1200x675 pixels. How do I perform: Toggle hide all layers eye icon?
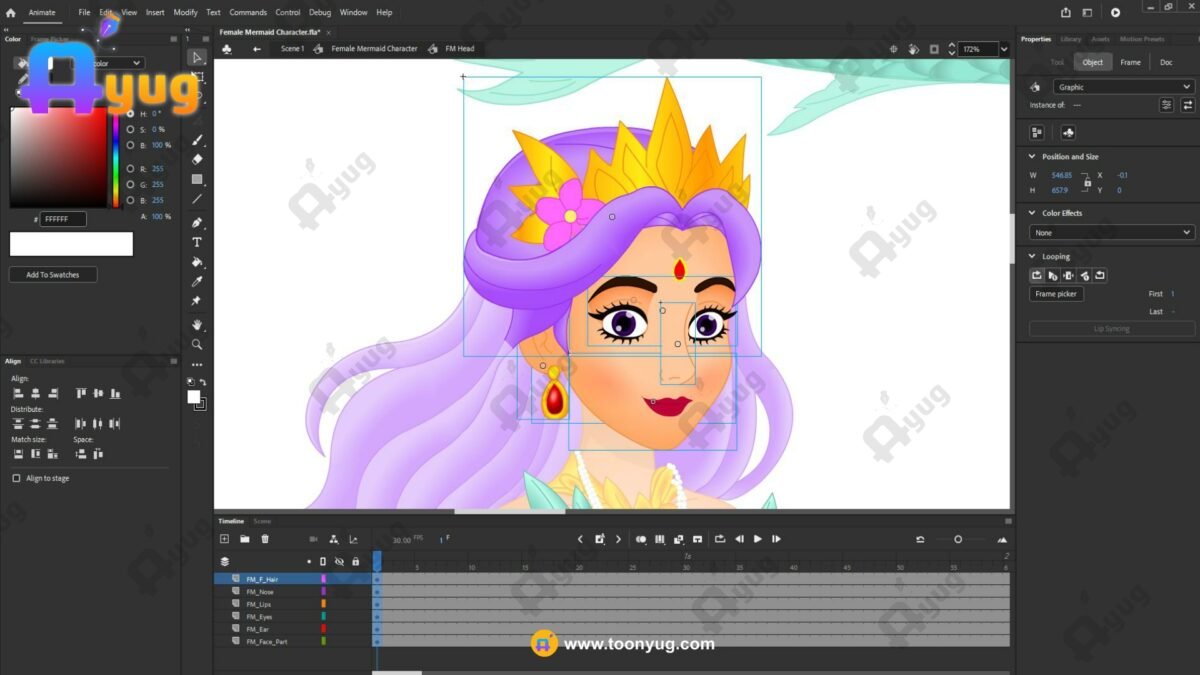pos(339,562)
